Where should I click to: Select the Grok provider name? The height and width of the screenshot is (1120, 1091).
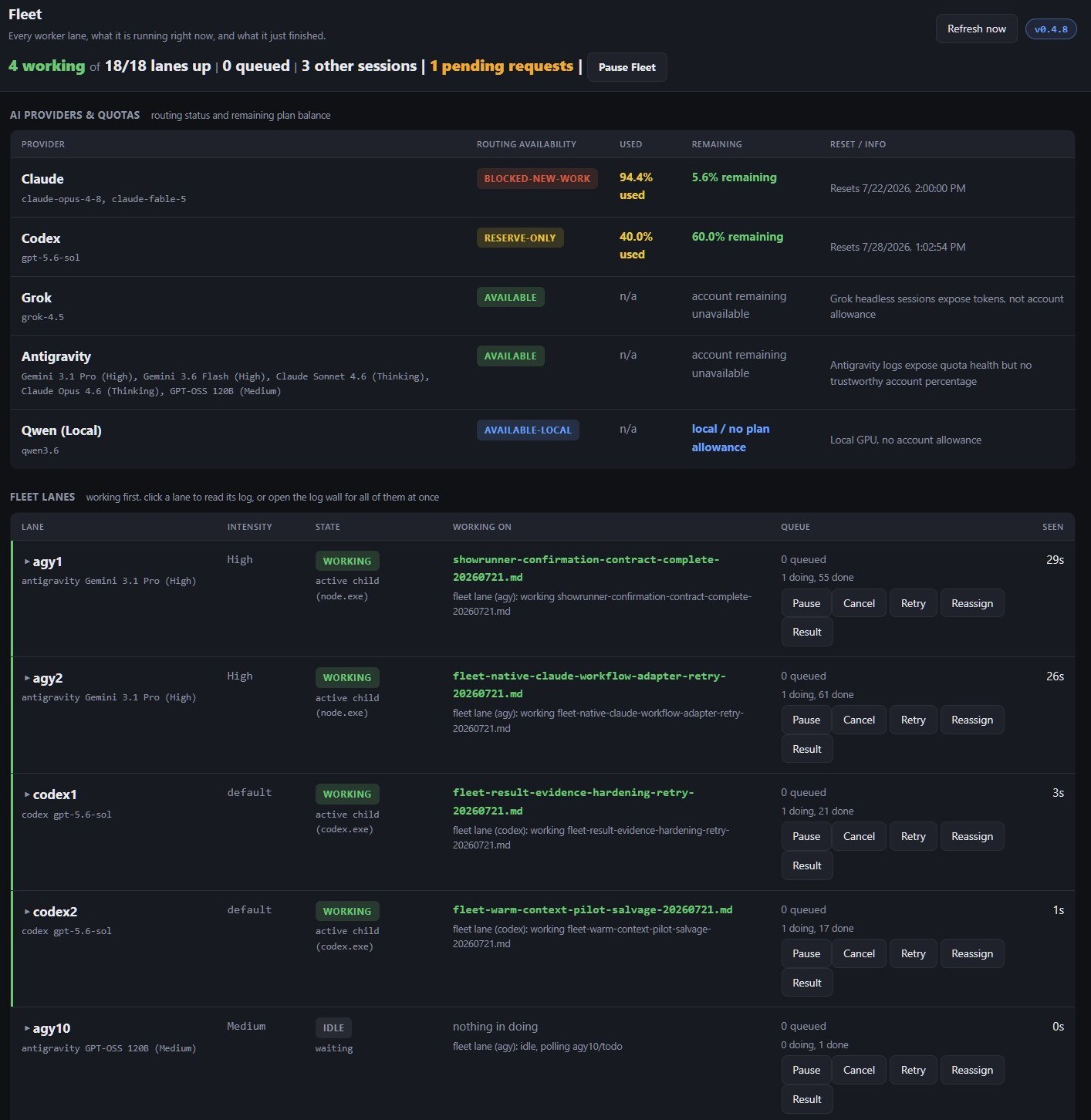click(x=36, y=298)
